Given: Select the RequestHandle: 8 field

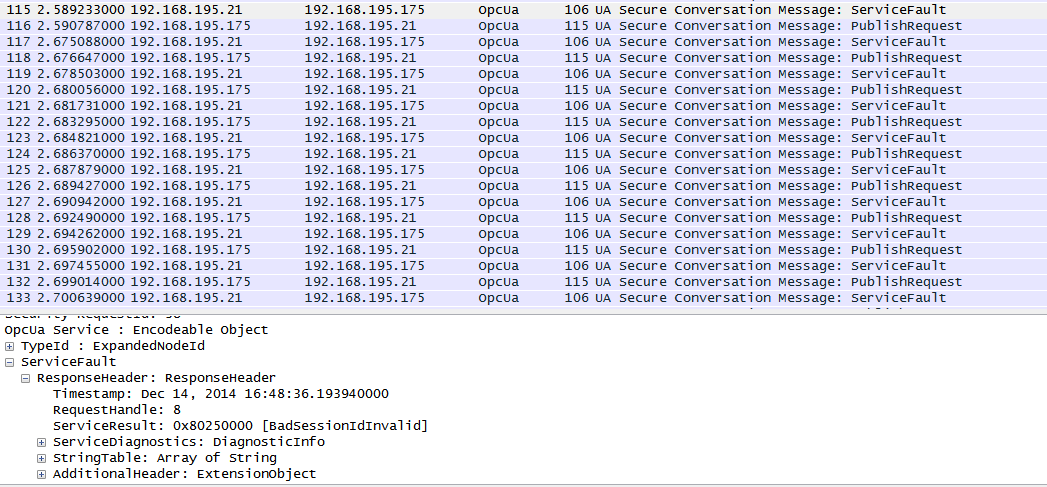Looking at the screenshot, I should [x=116, y=410].
